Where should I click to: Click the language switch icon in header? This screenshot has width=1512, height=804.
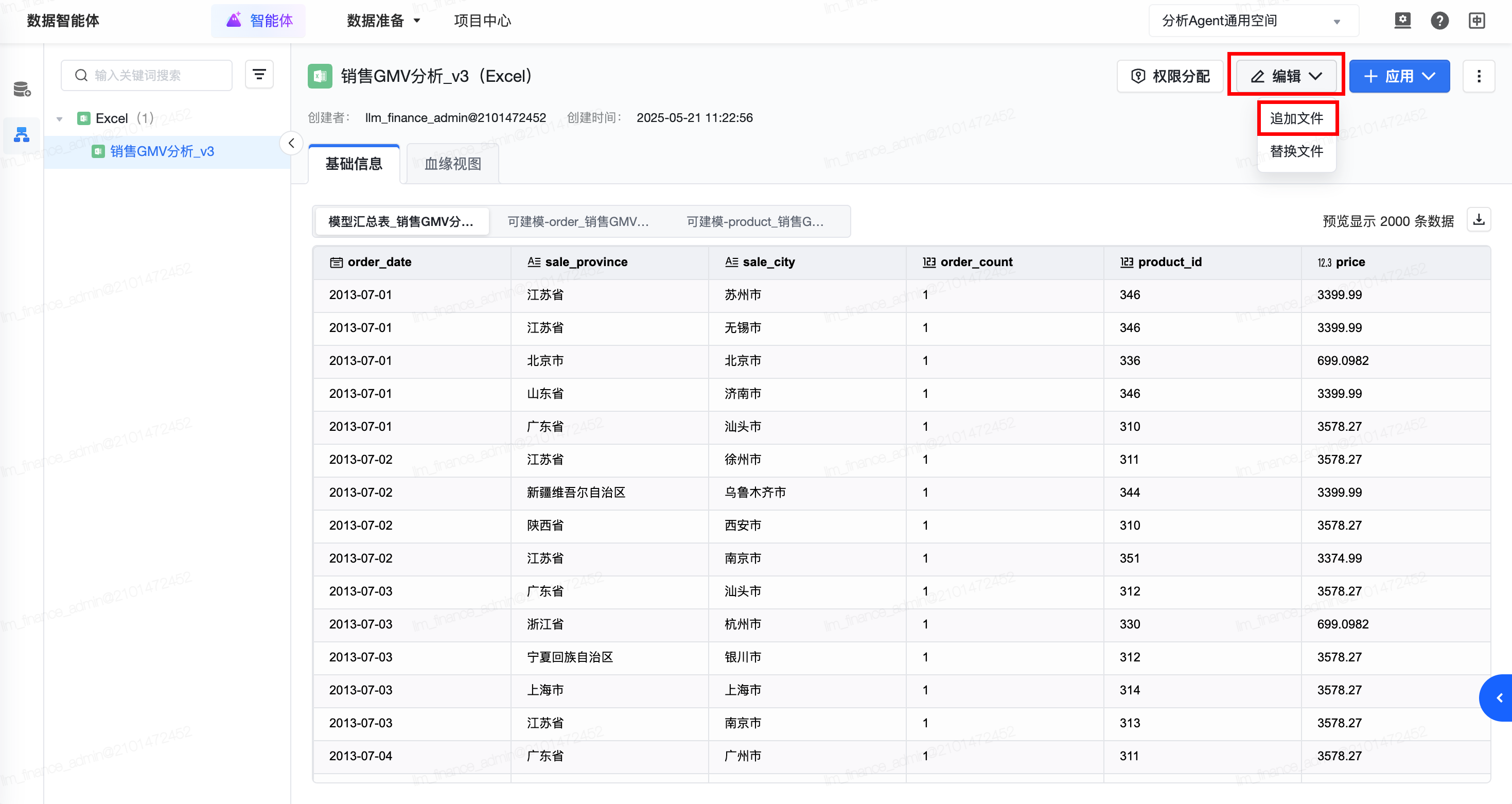(1477, 21)
